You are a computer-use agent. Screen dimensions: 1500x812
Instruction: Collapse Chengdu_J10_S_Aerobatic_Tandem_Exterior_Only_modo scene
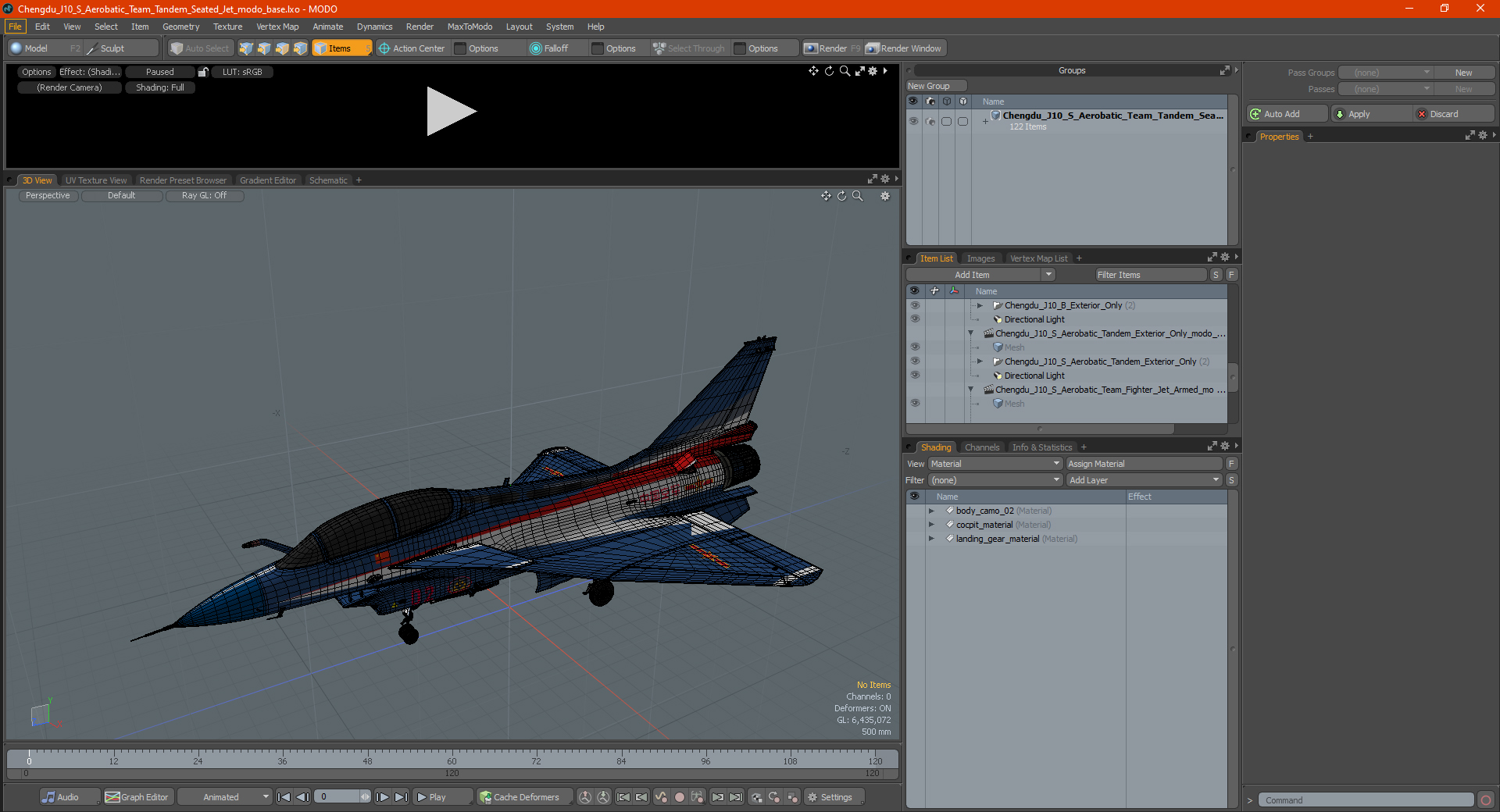pyautogui.click(x=971, y=333)
